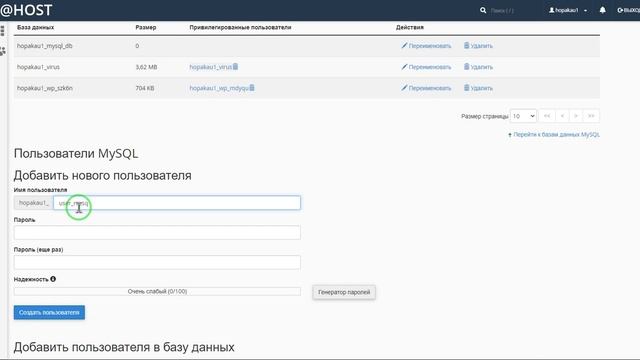Open the sidebar grid menu icon
The height and width of the screenshot is (360, 640).
[x=2, y=31]
